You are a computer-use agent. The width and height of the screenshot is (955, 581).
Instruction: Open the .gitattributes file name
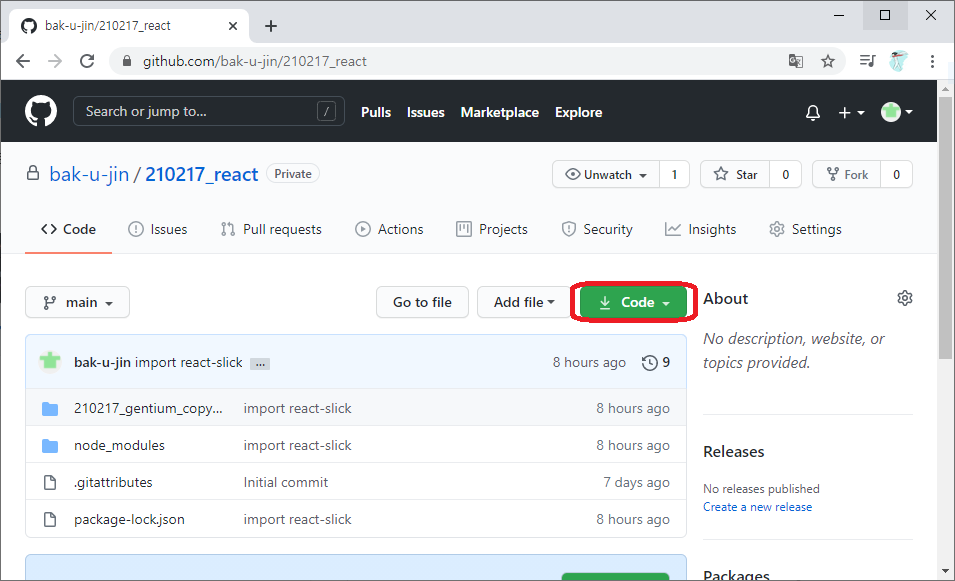tap(113, 482)
